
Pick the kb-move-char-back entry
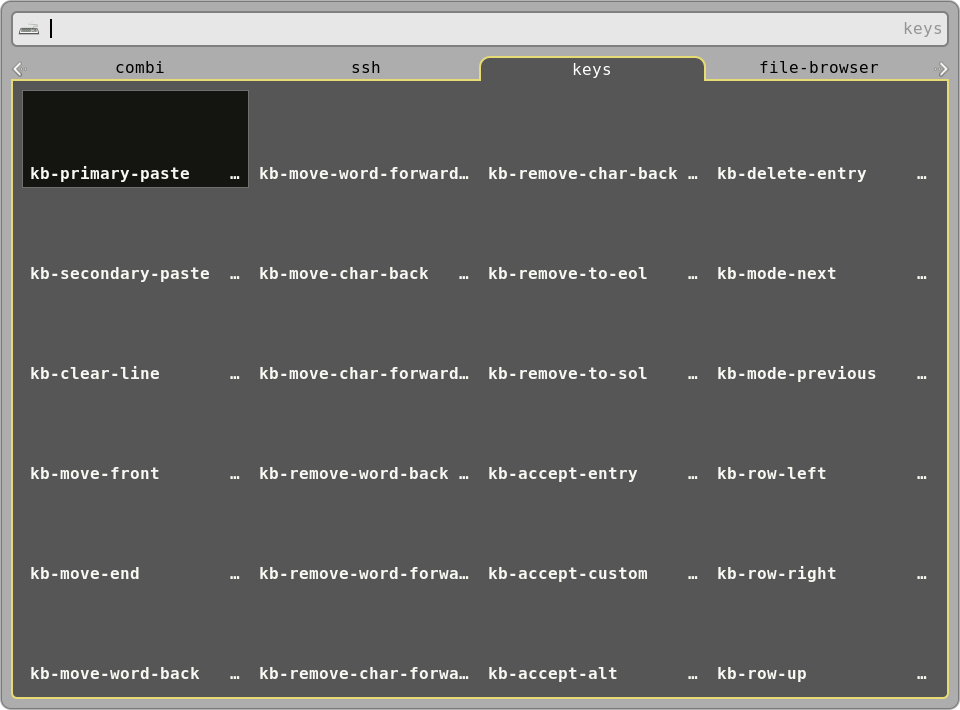pos(364,239)
